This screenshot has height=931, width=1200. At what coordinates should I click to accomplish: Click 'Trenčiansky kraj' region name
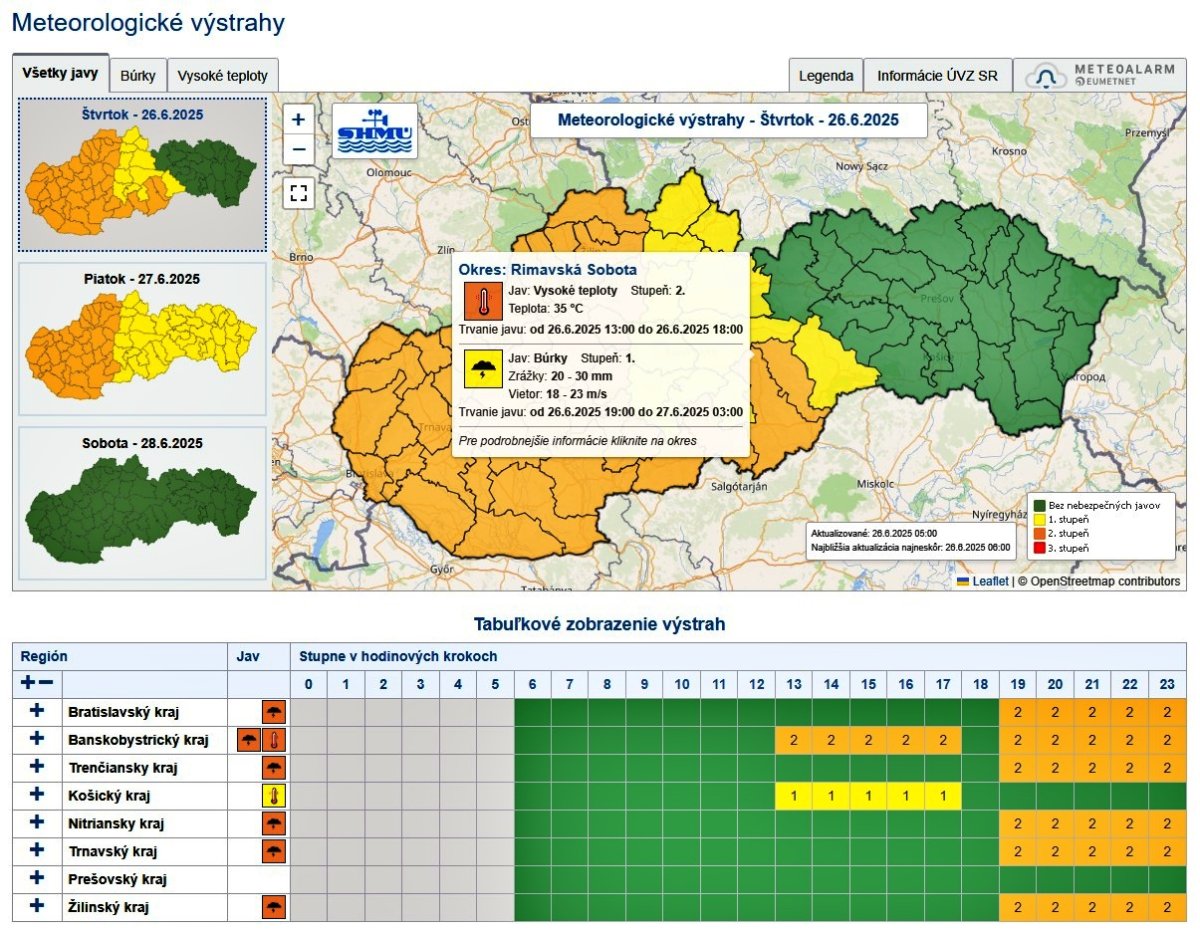[122, 768]
